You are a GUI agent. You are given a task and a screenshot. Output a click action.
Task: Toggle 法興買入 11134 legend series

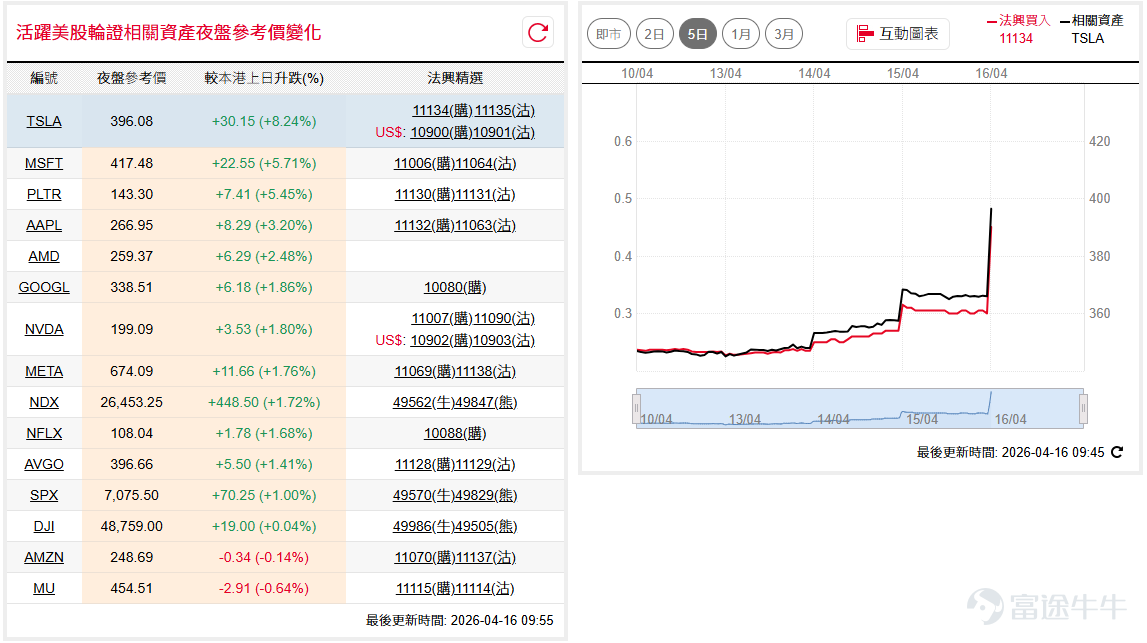pyautogui.click(x=1018, y=29)
